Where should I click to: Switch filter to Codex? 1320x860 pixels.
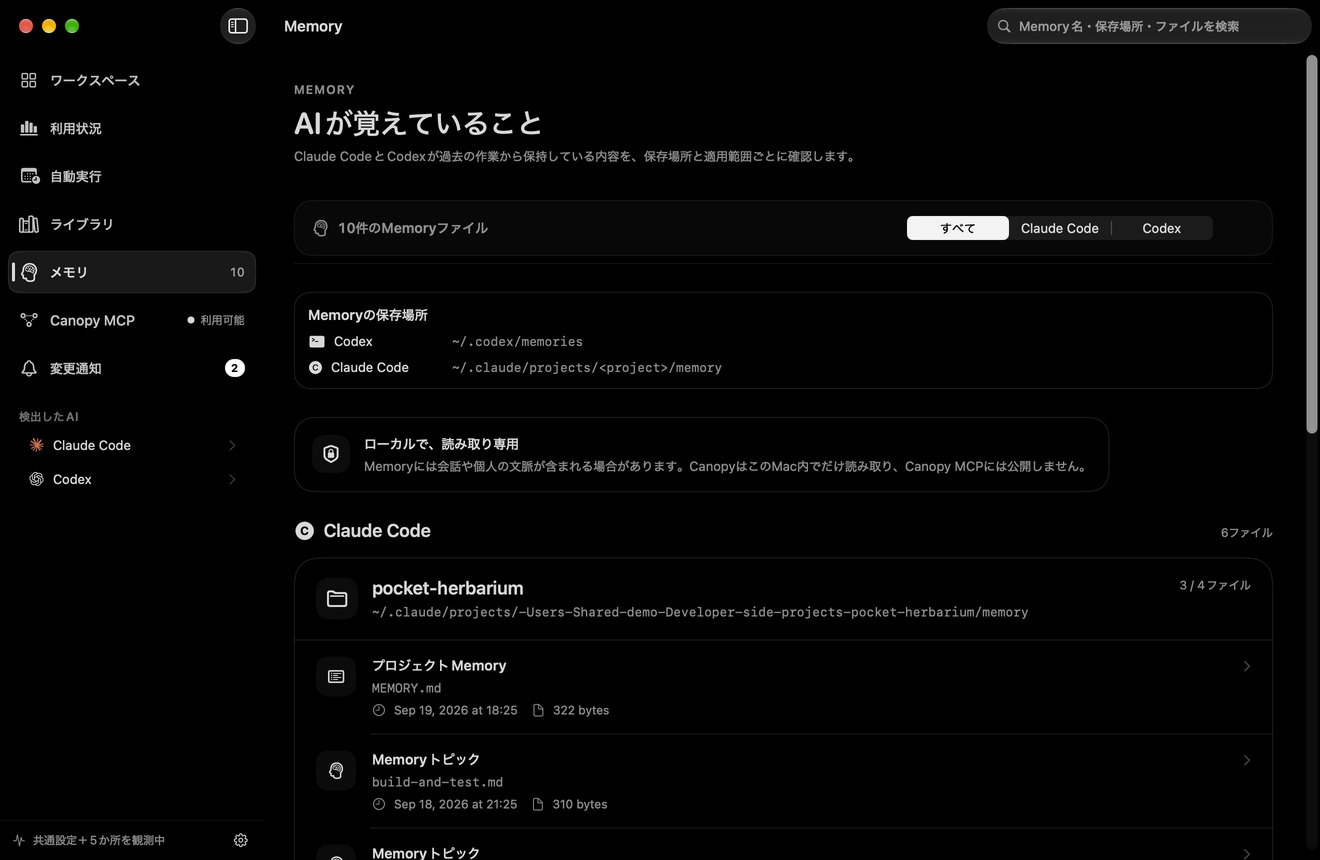1162,228
